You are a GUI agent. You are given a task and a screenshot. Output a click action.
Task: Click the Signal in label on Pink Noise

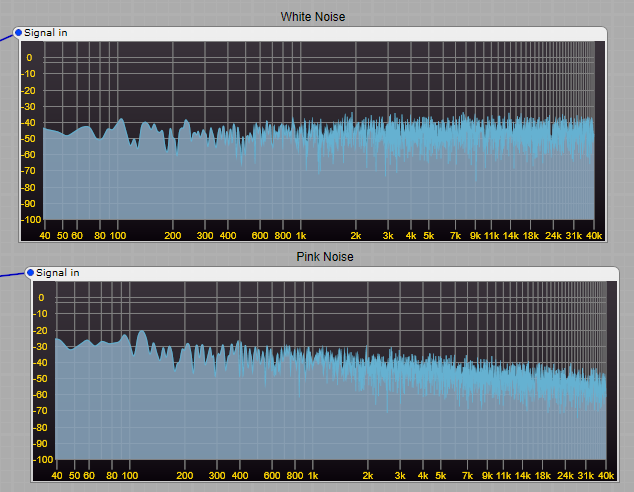58,272
